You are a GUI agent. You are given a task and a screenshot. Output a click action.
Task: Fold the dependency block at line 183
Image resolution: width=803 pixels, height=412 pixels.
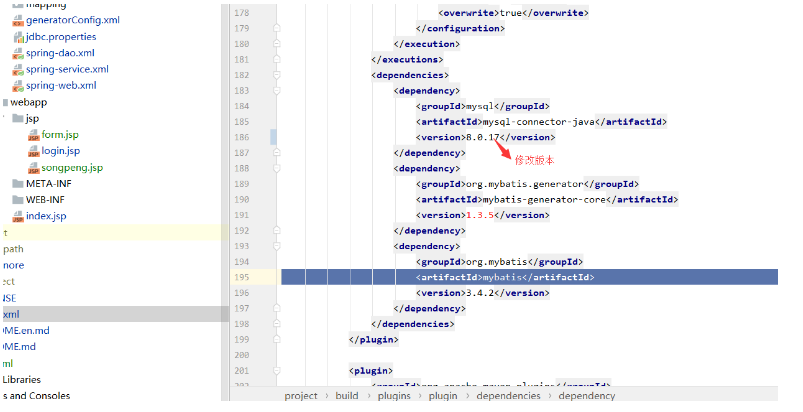pos(277,91)
